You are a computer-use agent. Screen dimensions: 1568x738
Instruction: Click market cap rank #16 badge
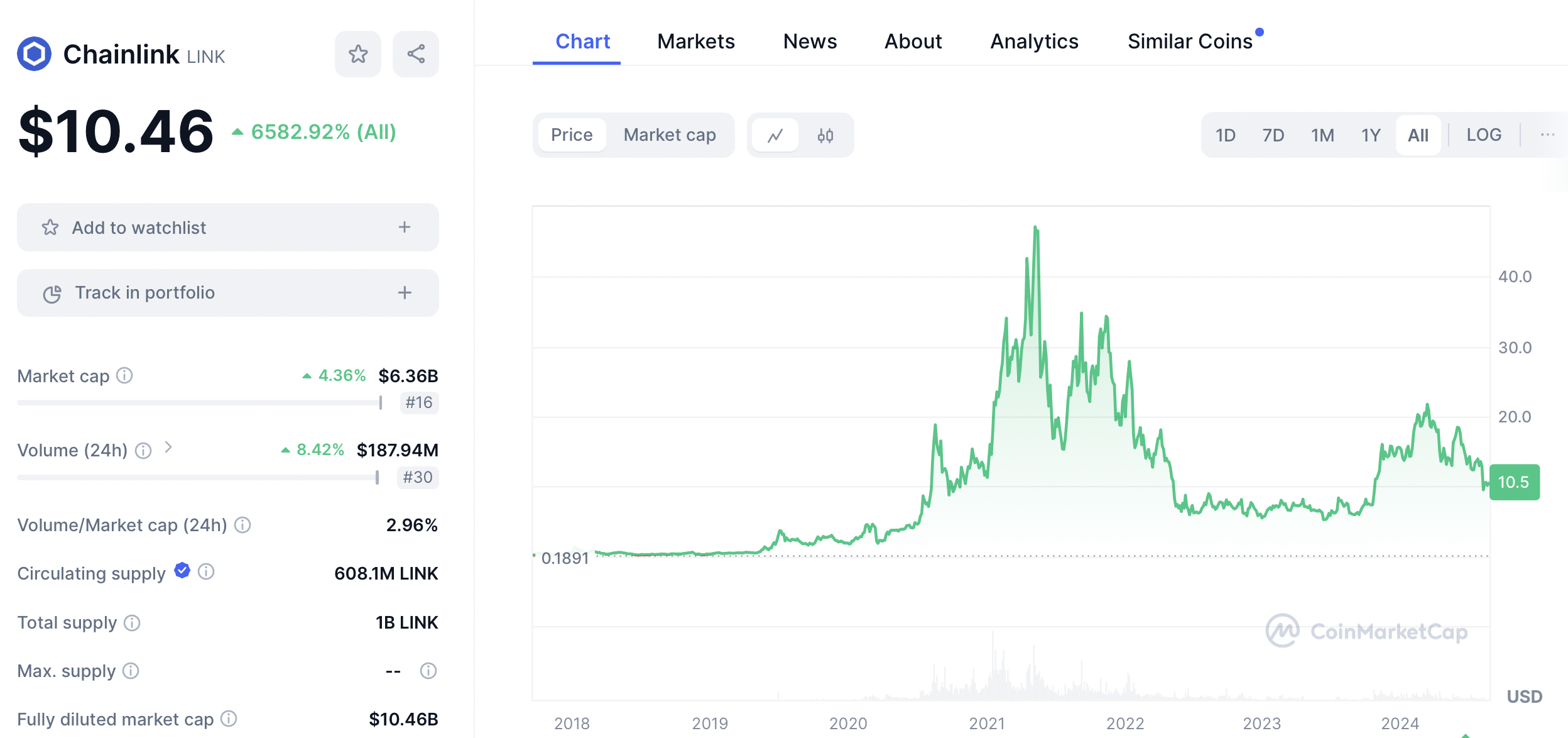pyautogui.click(x=419, y=402)
